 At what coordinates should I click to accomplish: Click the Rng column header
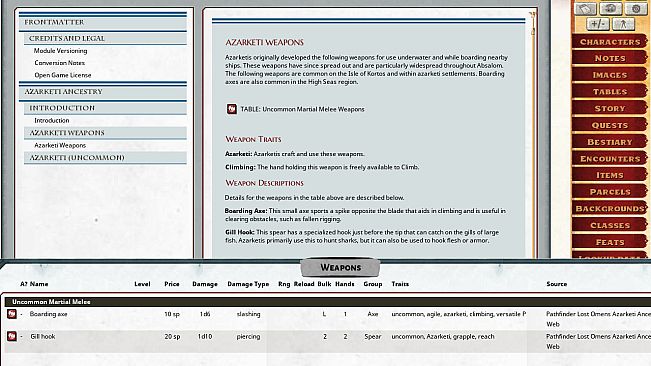click(x=284, y=284)
